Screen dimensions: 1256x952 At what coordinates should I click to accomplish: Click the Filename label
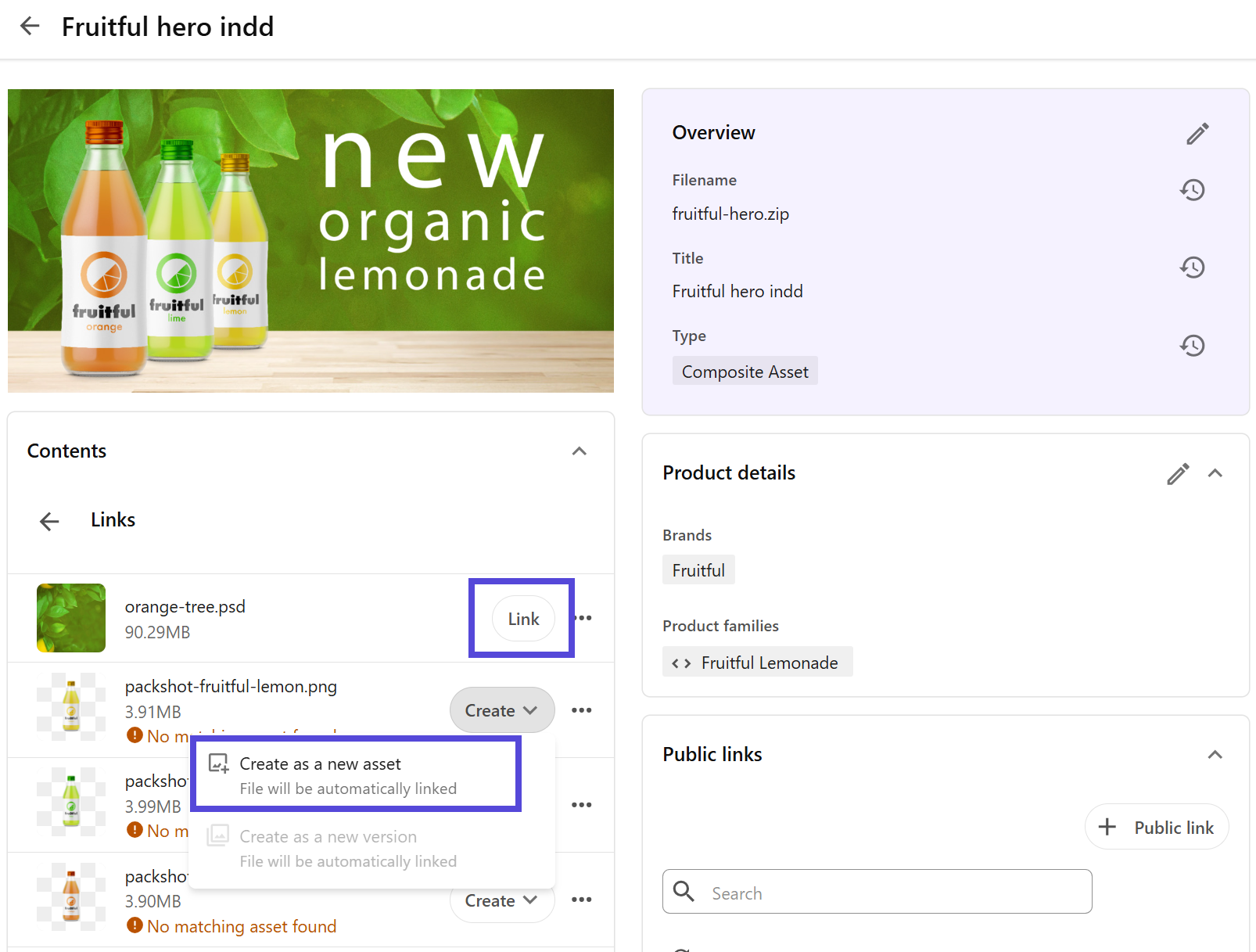coord(705,180)
